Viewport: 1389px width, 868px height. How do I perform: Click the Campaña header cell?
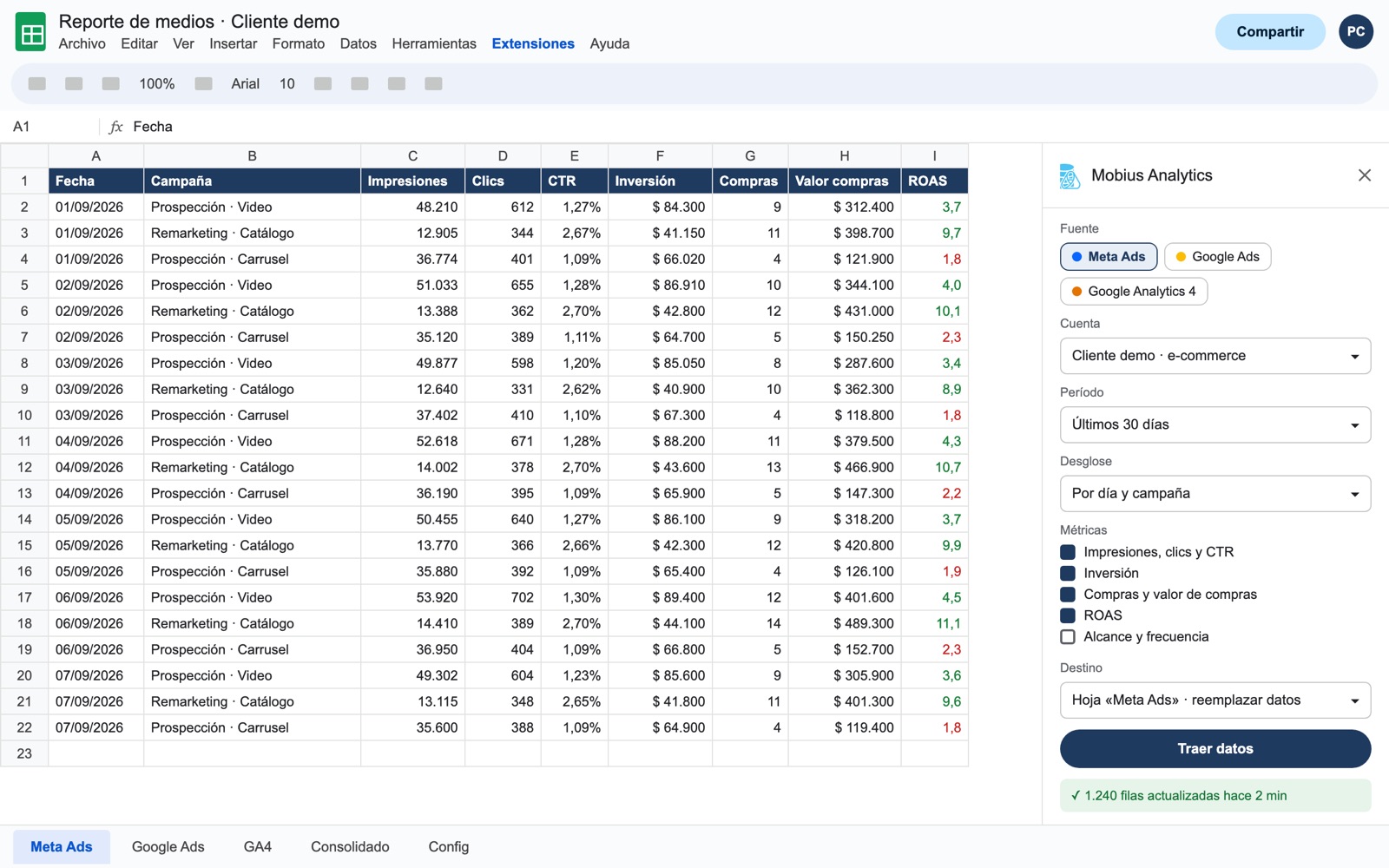point(253,181)
